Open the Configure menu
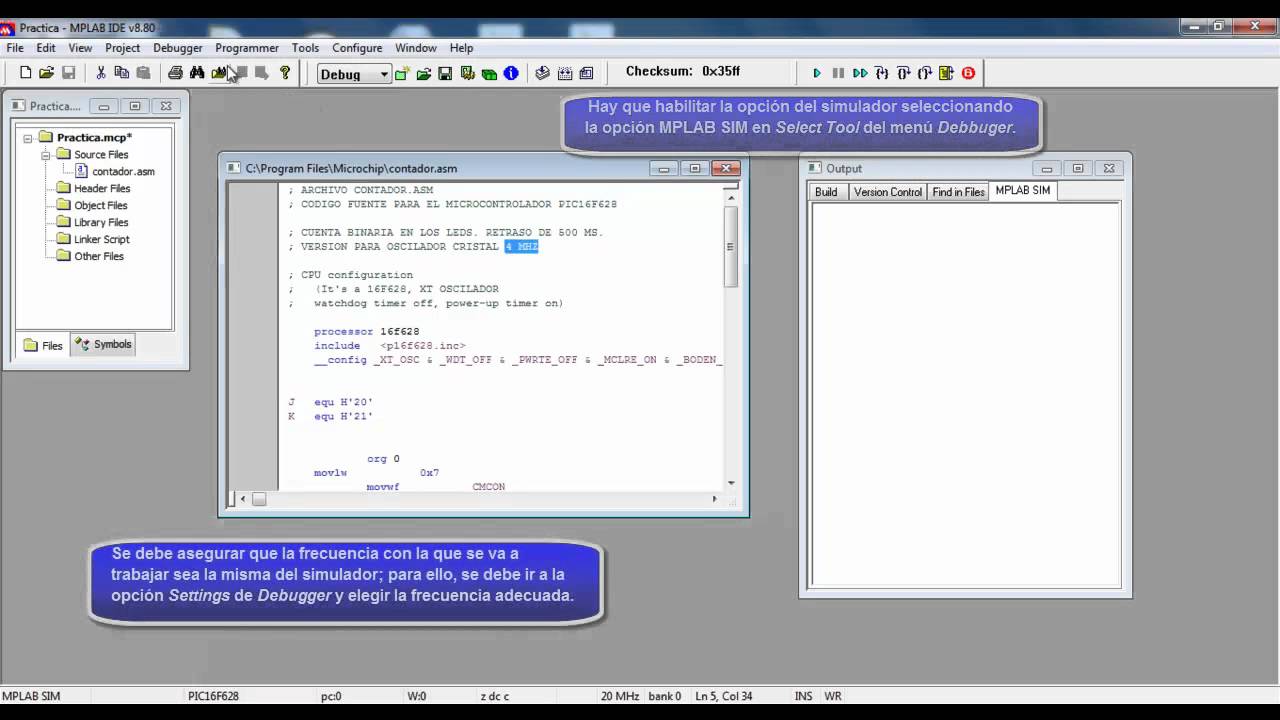1280x720 pixels. click(357, 48)
